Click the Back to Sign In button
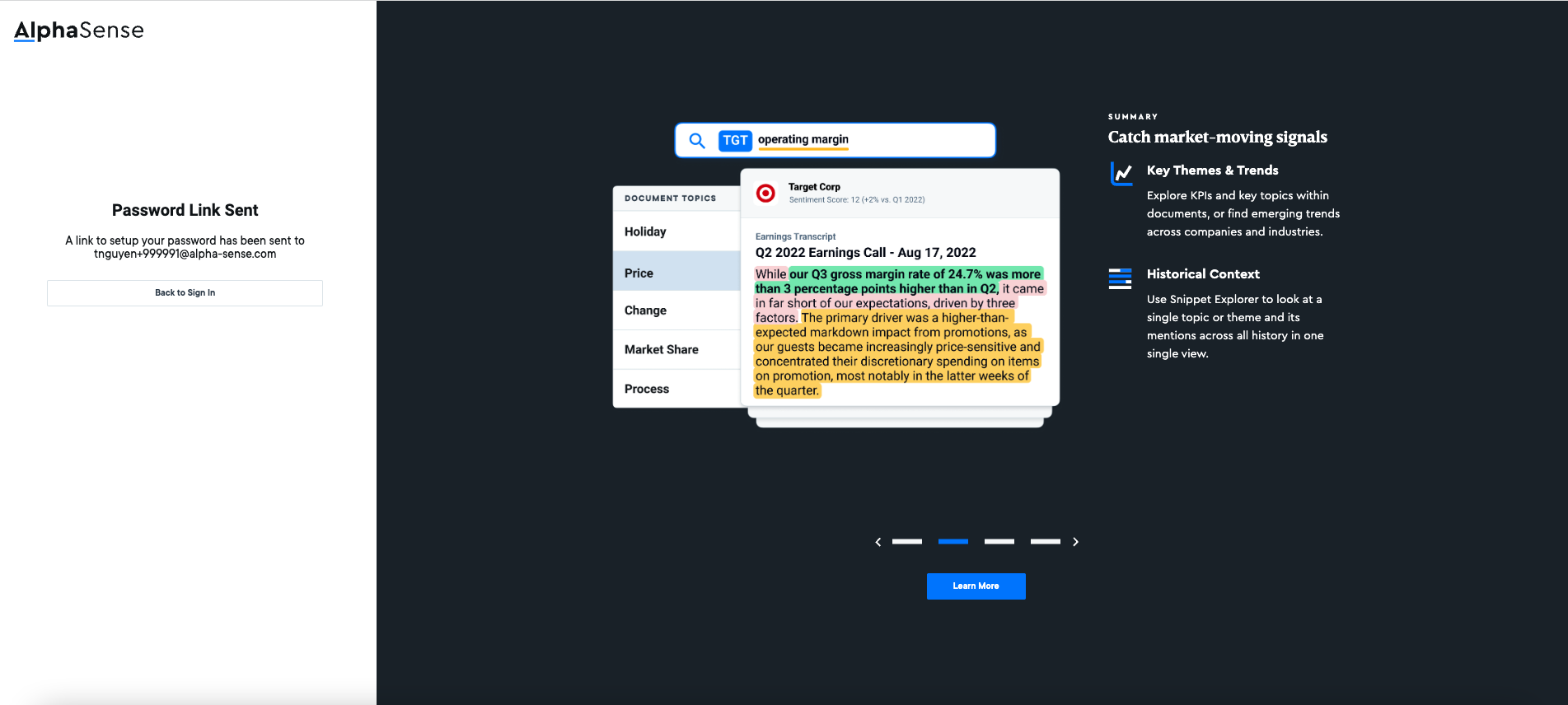This screenshot has width=1568, height=705. click(185, 293)
